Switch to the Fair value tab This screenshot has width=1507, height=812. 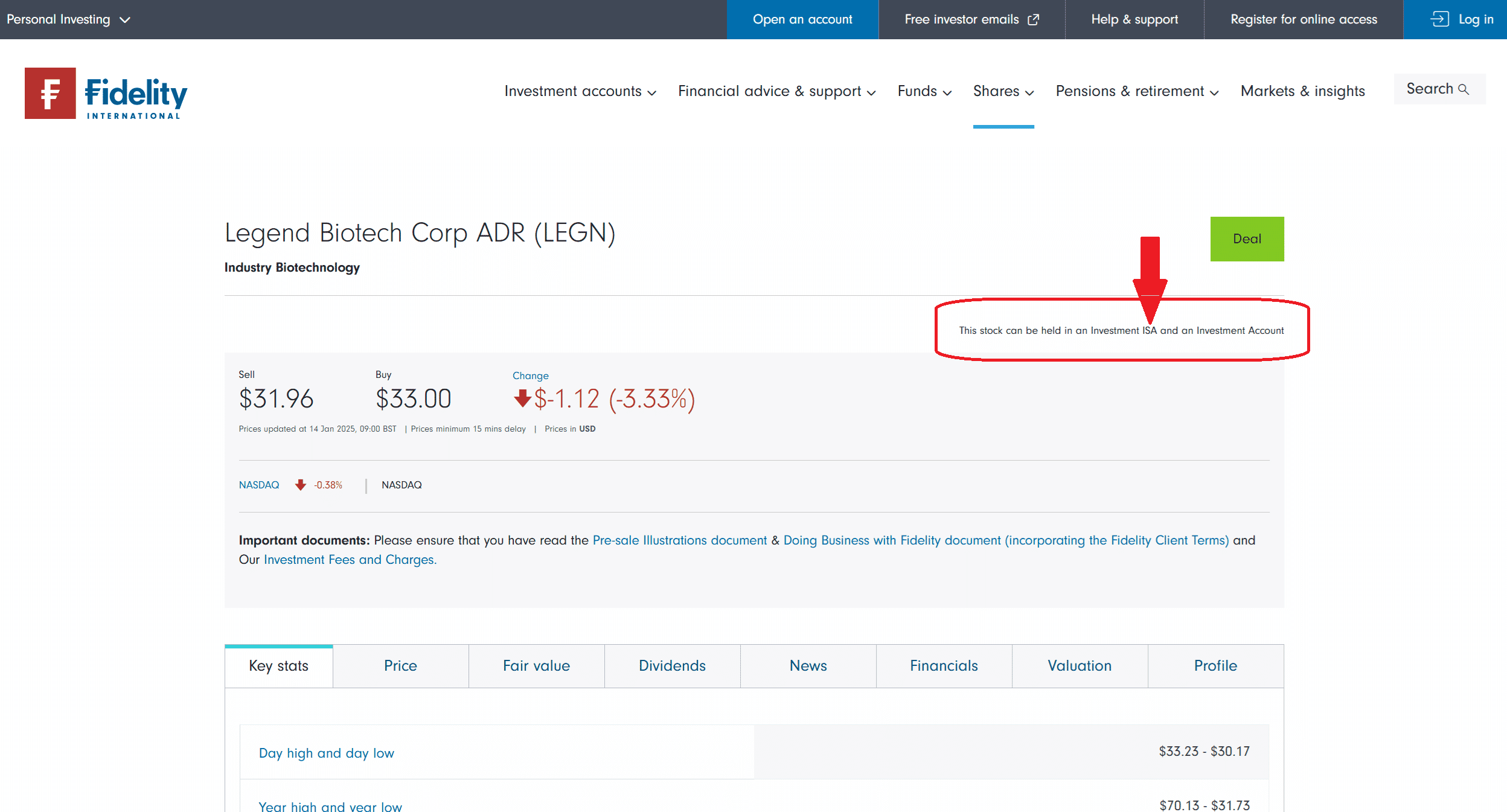536,666
